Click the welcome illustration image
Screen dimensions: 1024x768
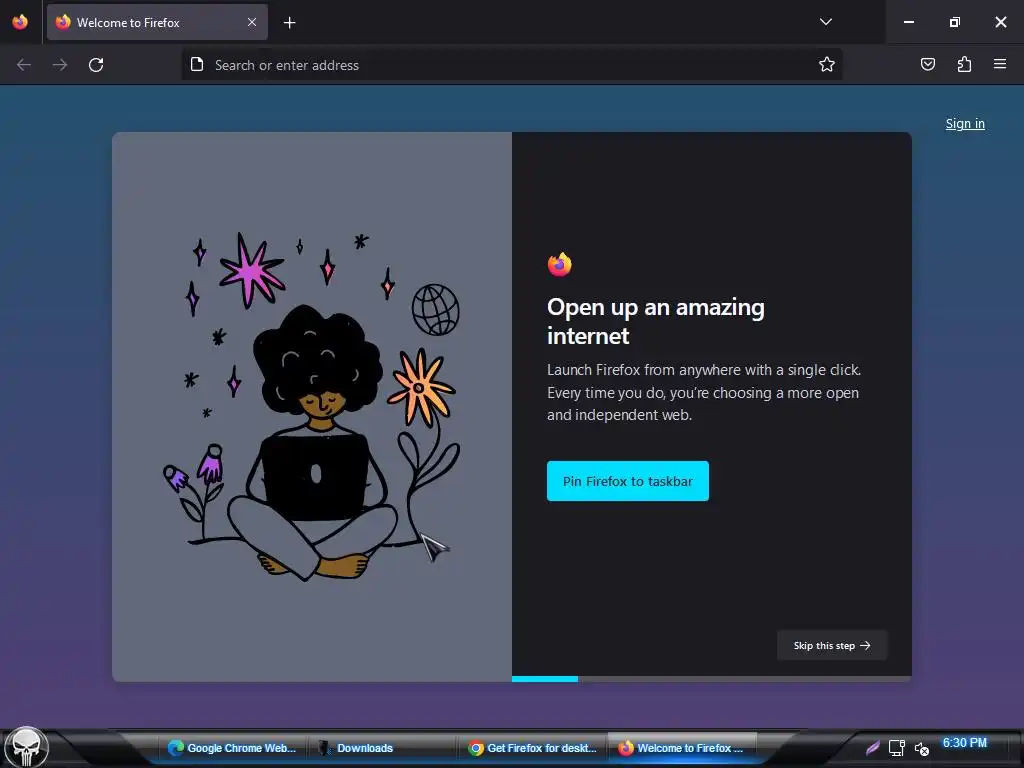pos(312,407)
